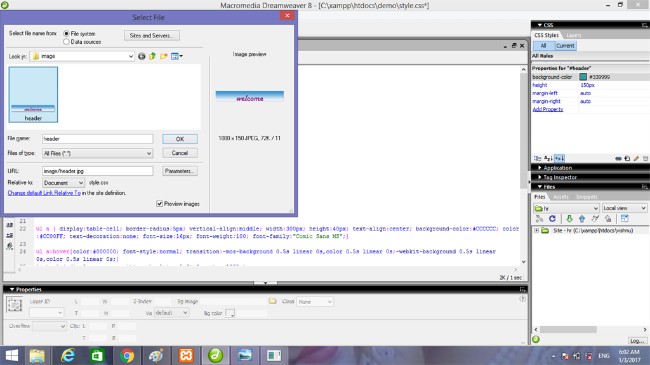The height and width of the screenshot is (365, 650).
Task: Select the Data sources radio button
Action: [x=66, y=42]
